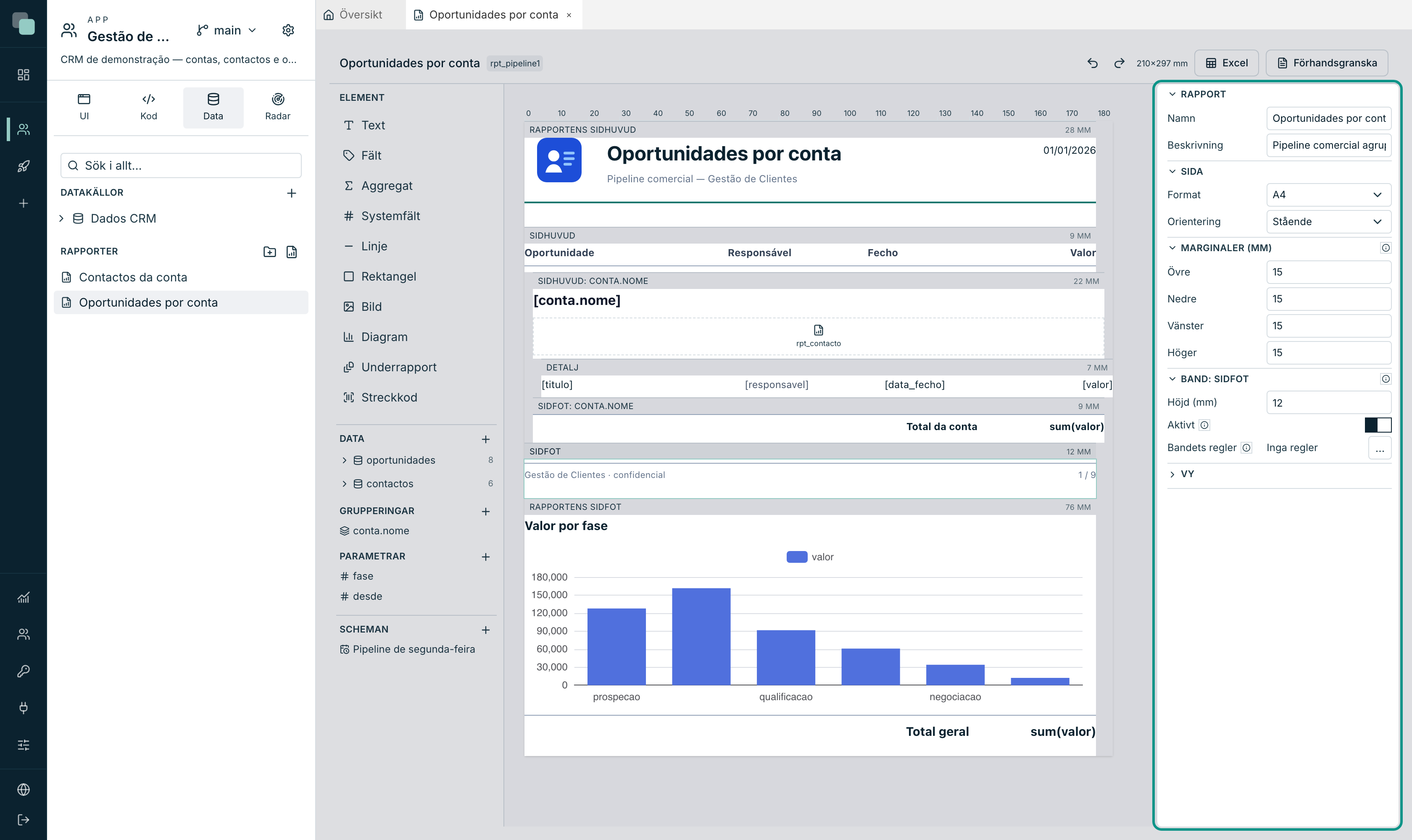1412x840 pixels.
Task: Collapse the RAPPORT section
Action: 1172,94
